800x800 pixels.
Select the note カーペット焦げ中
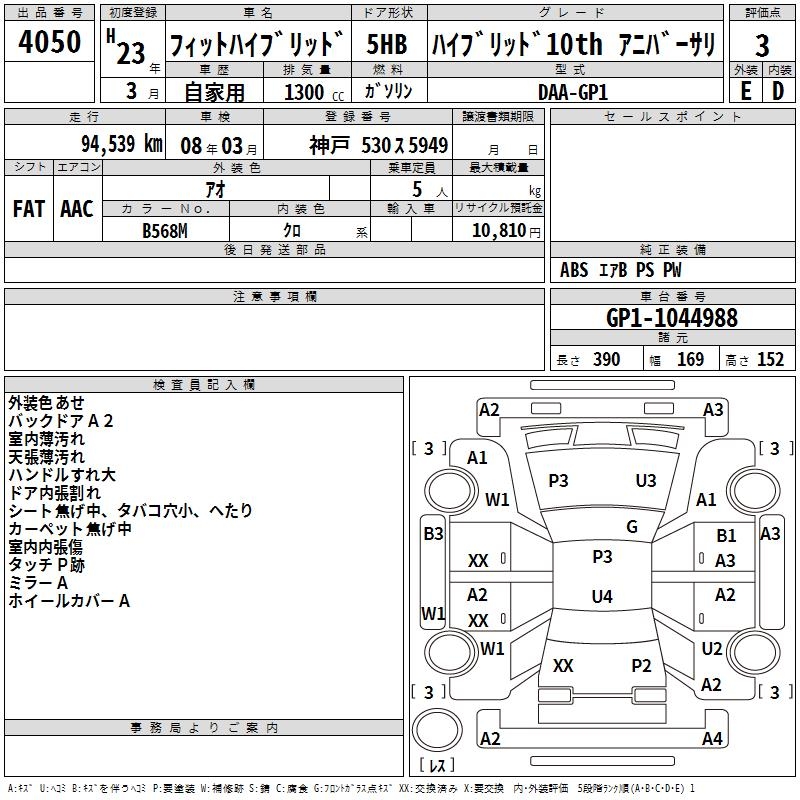[70, 529]
